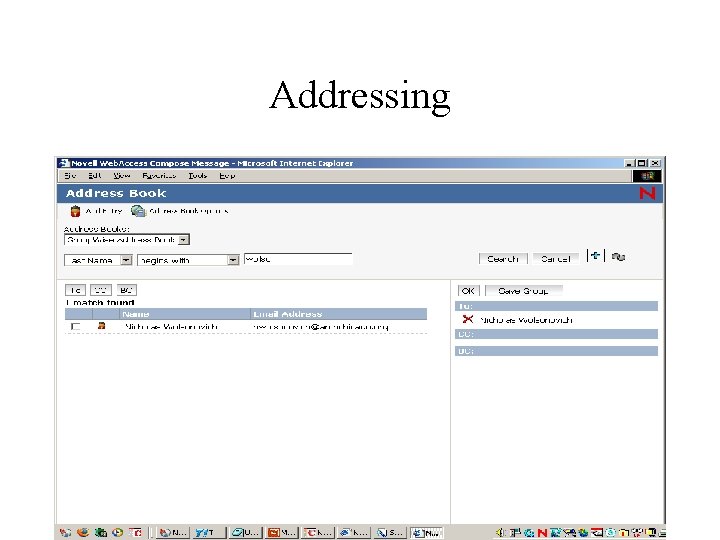Open the taskbar window button labeled U...

pyautogui.click(x=246, y=533)
